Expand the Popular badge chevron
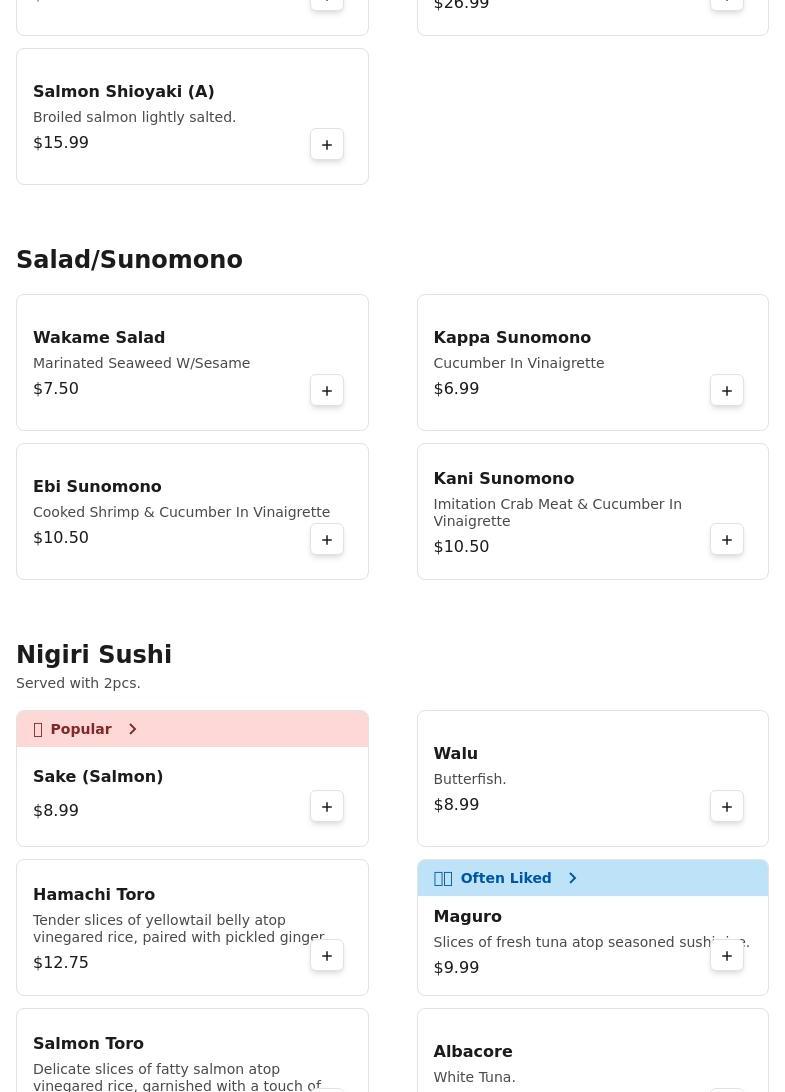The height and width of the screenshot is (1092, 785). tap(132, 729)
